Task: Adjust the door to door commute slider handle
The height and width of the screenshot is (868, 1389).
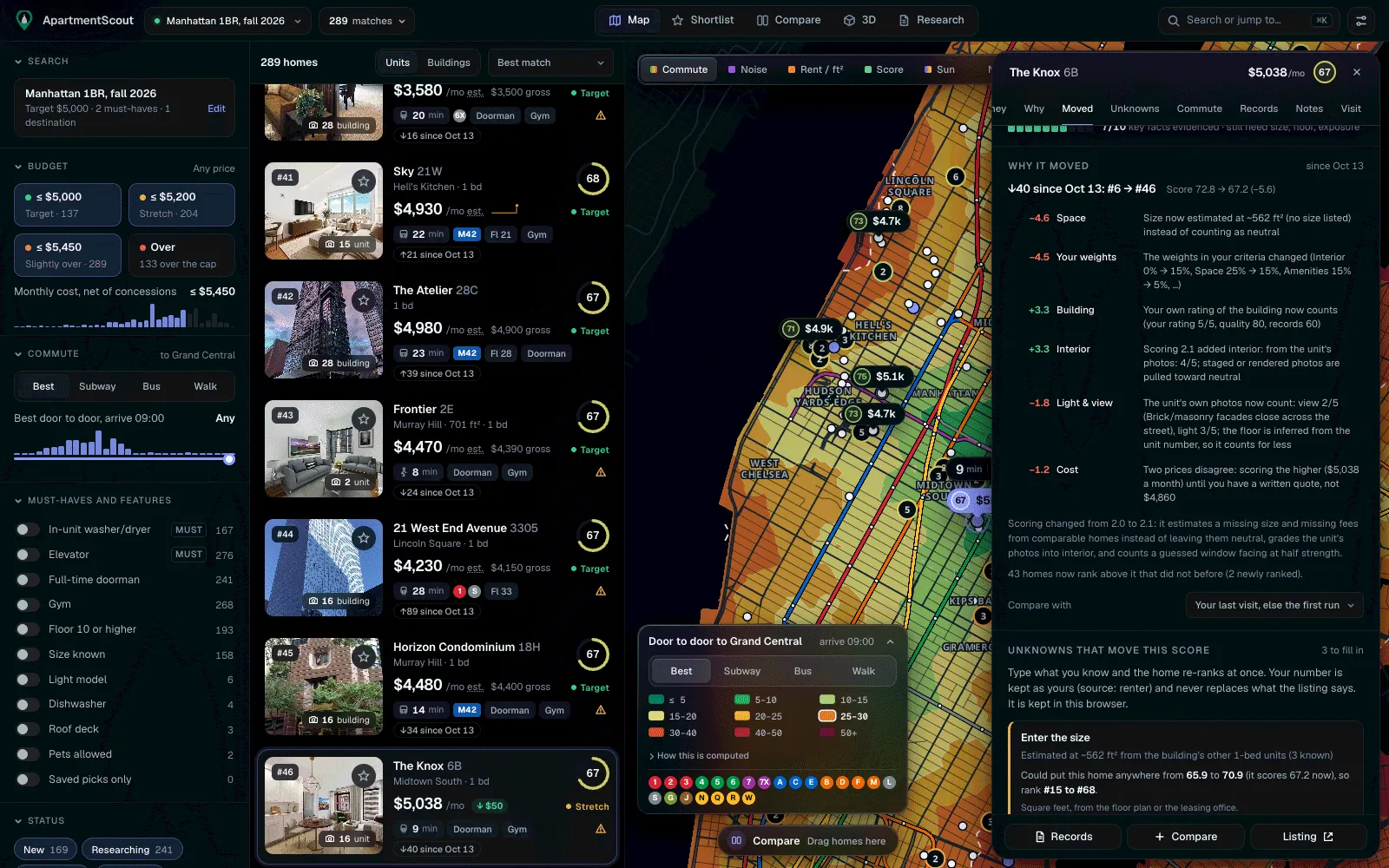Action: (229, 459)
